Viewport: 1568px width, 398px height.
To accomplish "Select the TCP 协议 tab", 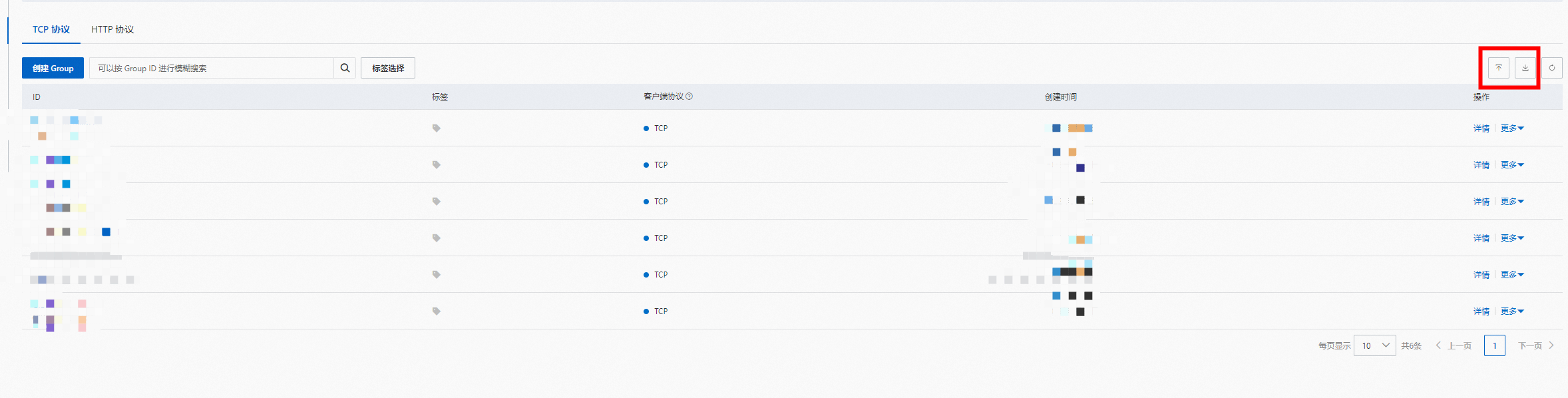I will click(51, 30).
